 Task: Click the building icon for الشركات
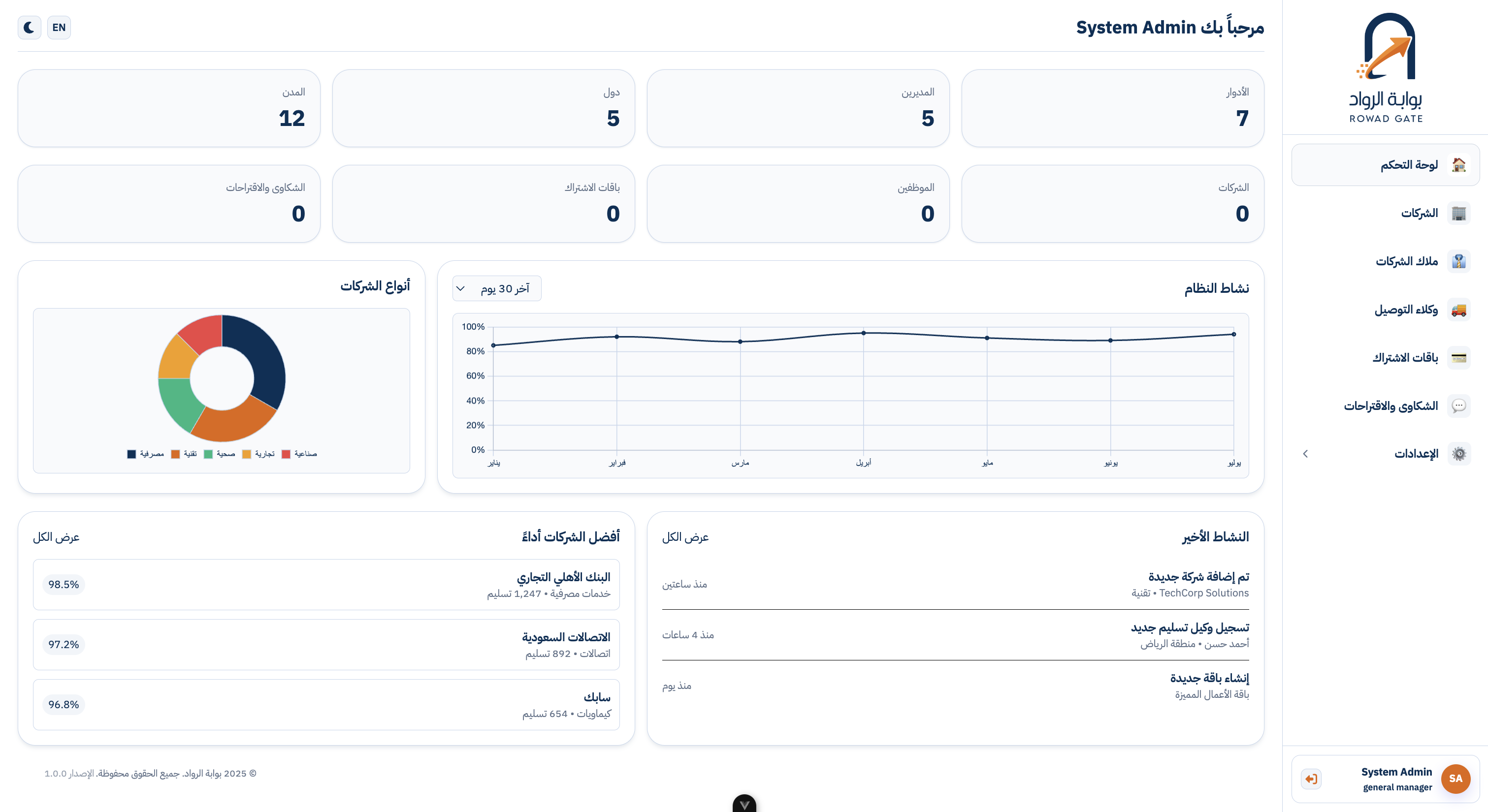[1458, 213]
